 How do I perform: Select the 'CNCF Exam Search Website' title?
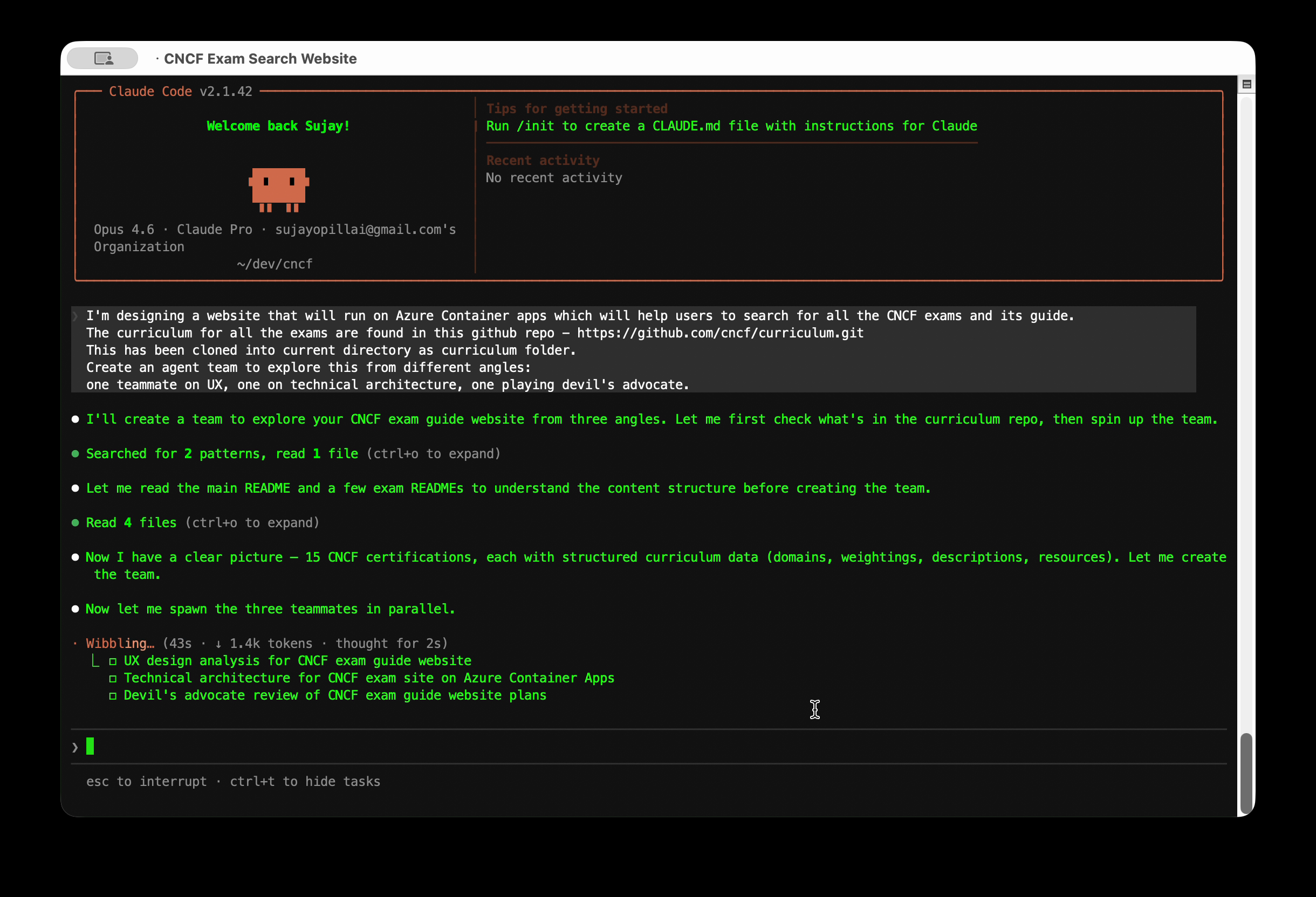tap(260, 58)
